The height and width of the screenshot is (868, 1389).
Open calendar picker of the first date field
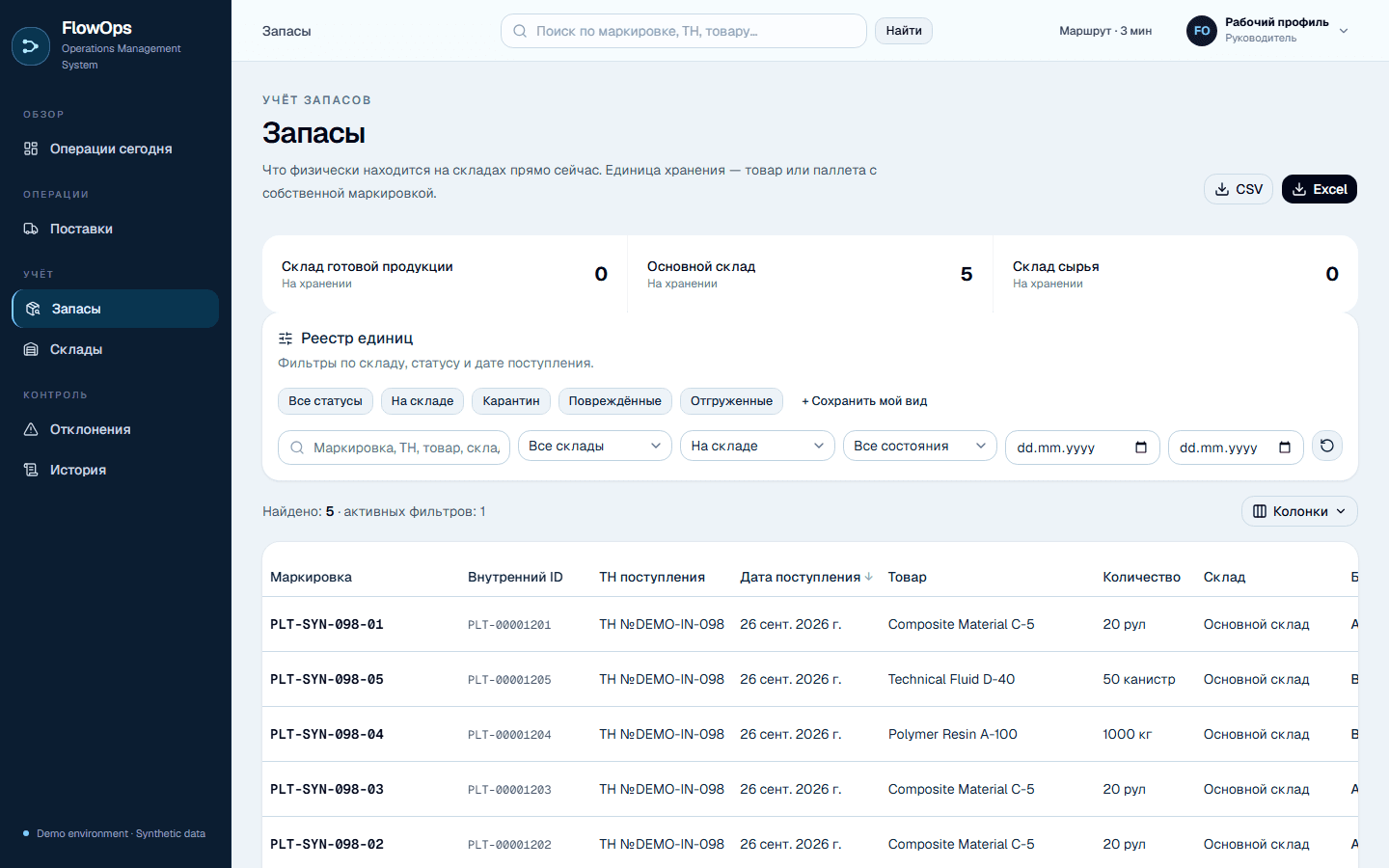[x=1141, y=448]
